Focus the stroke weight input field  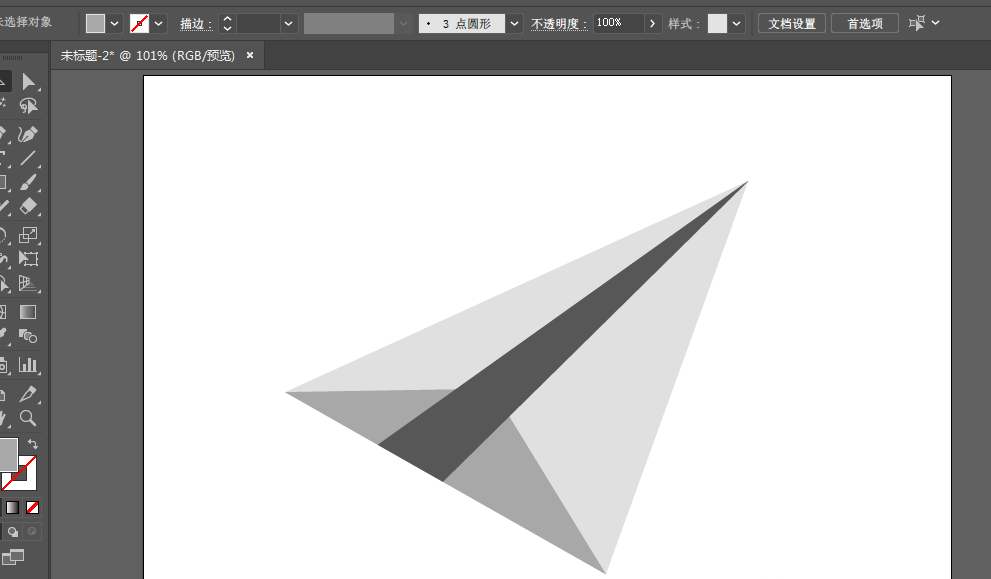tap(258, 23)
